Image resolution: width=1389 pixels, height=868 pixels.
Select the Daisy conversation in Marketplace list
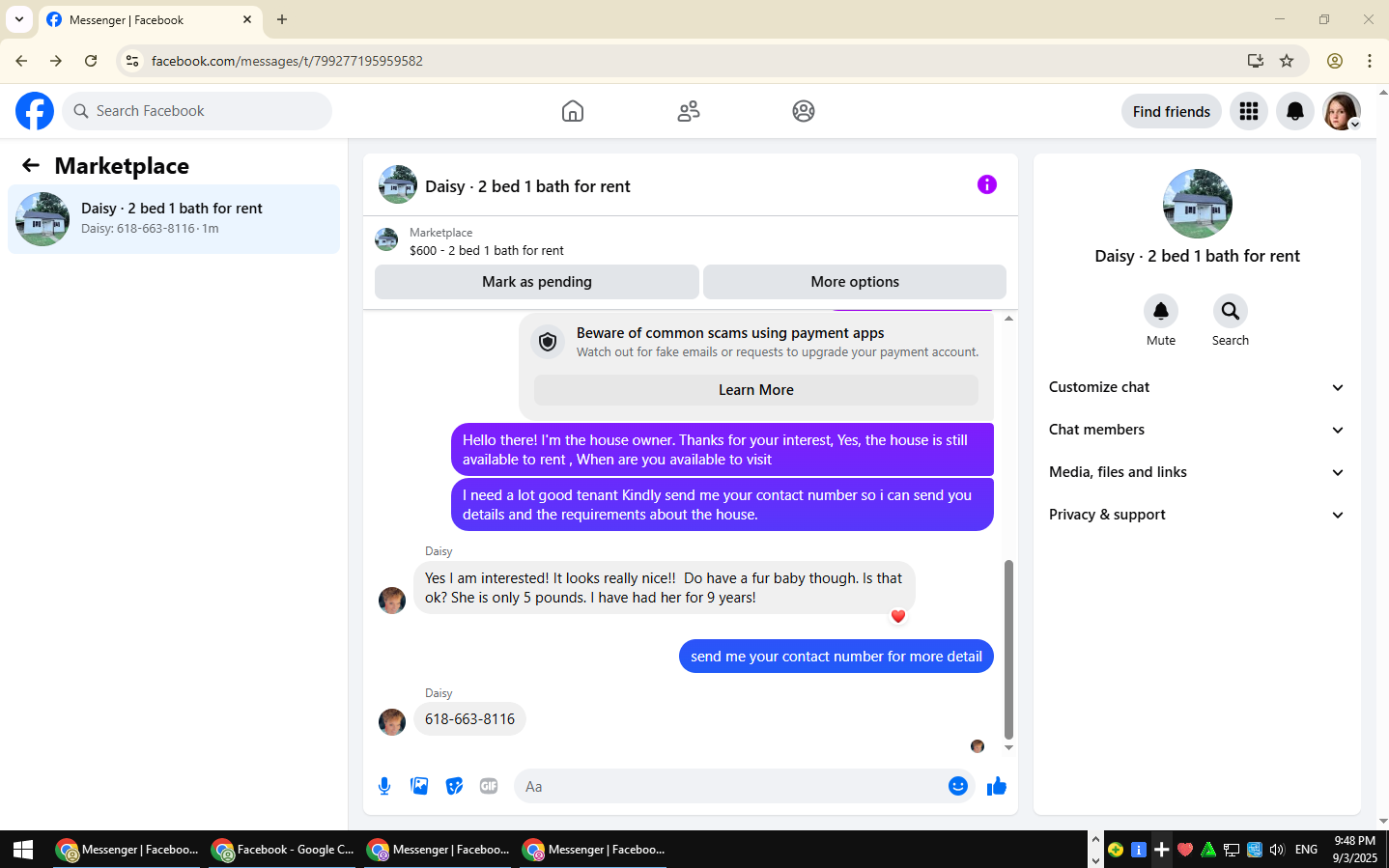(174, 219)
